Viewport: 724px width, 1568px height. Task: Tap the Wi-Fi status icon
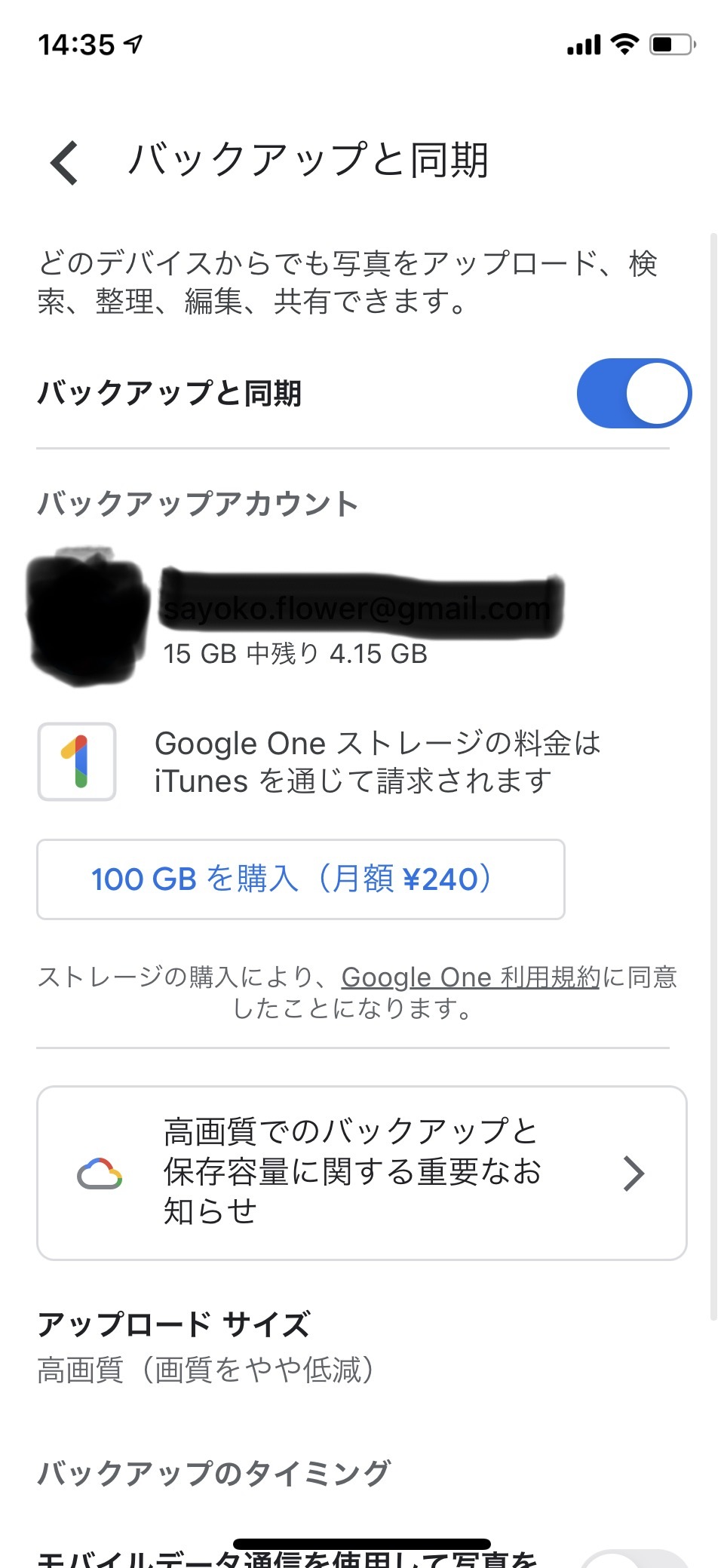coord(624,44)
